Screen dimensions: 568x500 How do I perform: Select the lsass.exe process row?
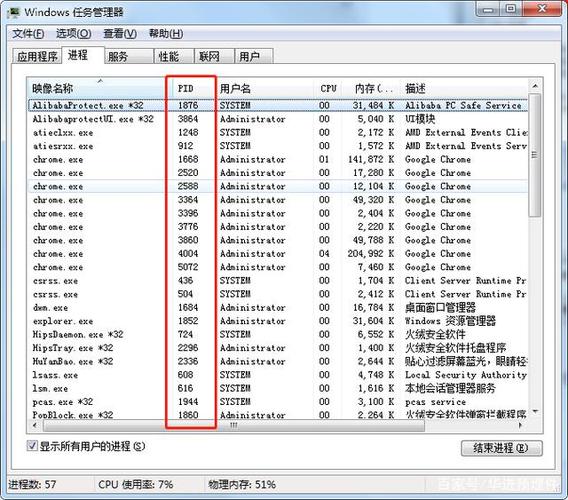[278, 375]
